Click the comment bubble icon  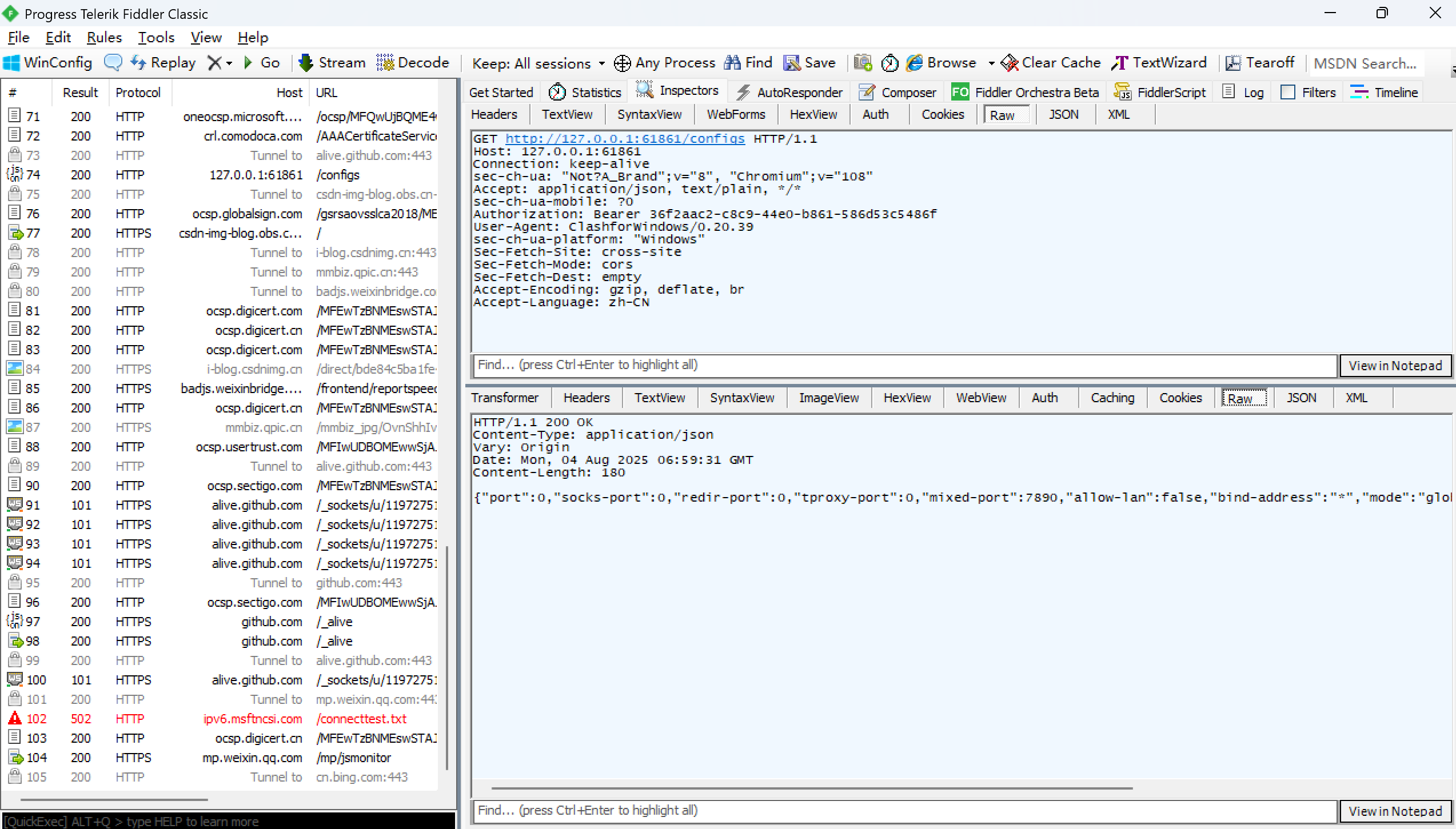tap(113, 63)
